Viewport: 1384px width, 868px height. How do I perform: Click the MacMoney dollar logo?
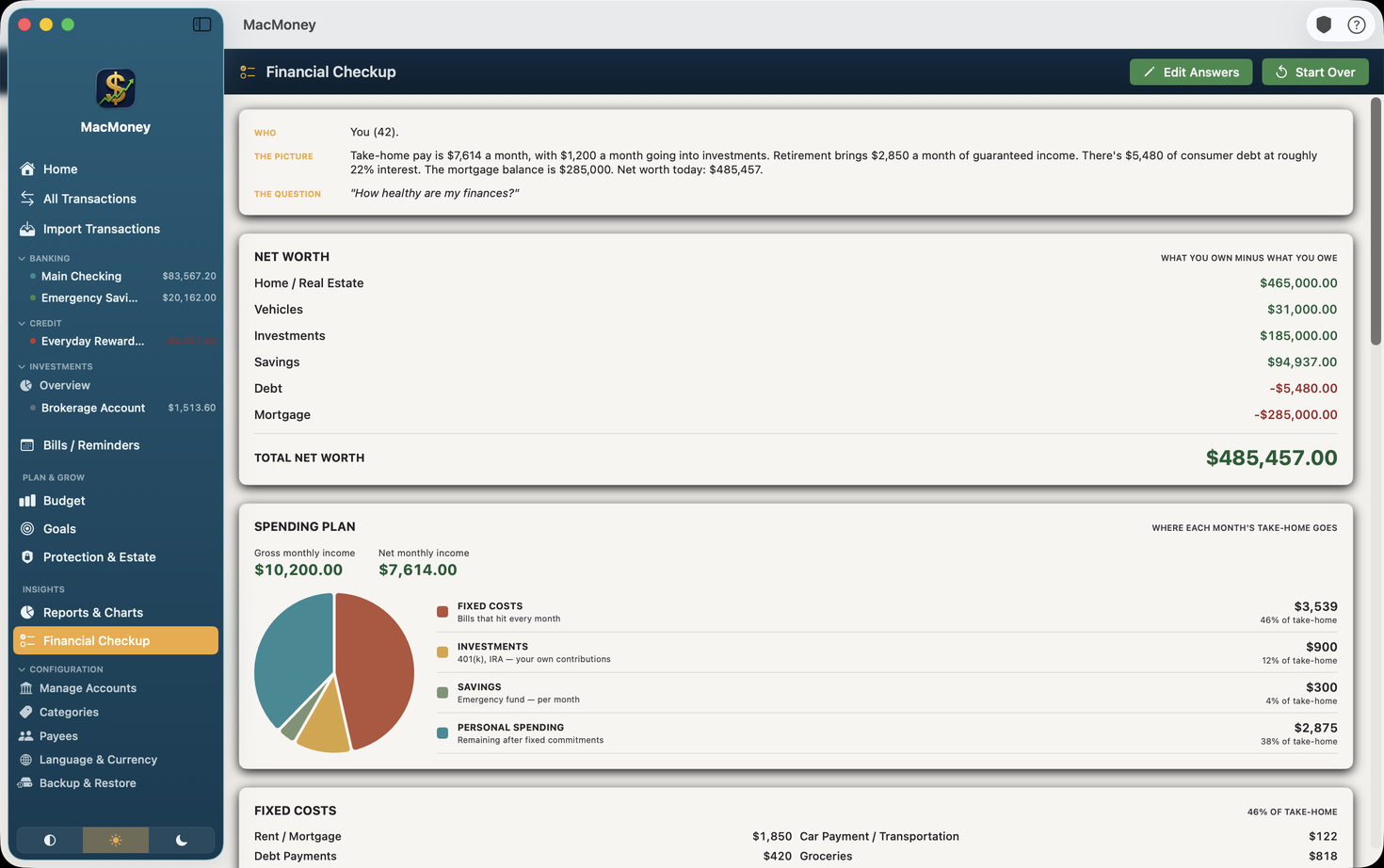point(116,88)
